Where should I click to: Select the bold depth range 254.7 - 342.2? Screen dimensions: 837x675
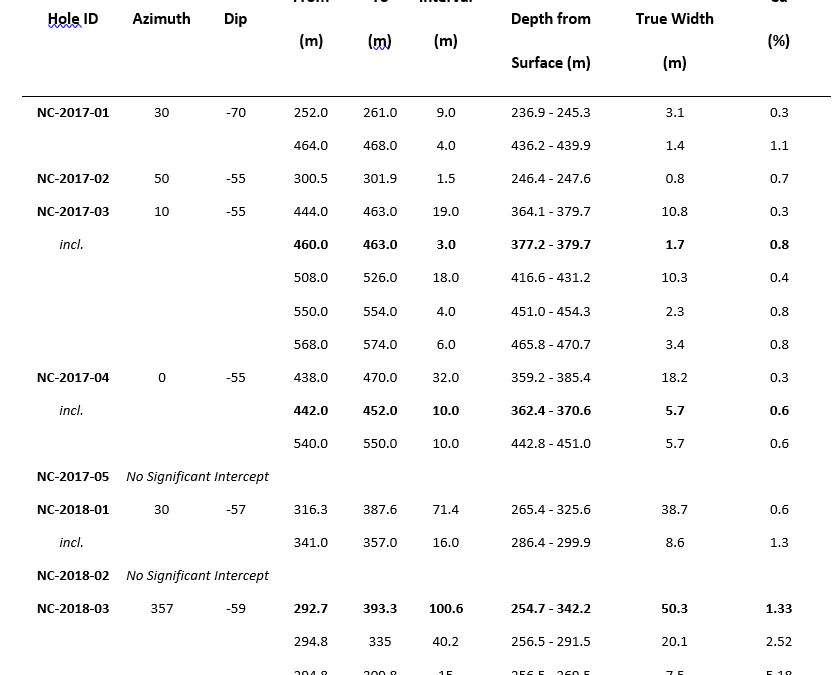click(551, 609)
